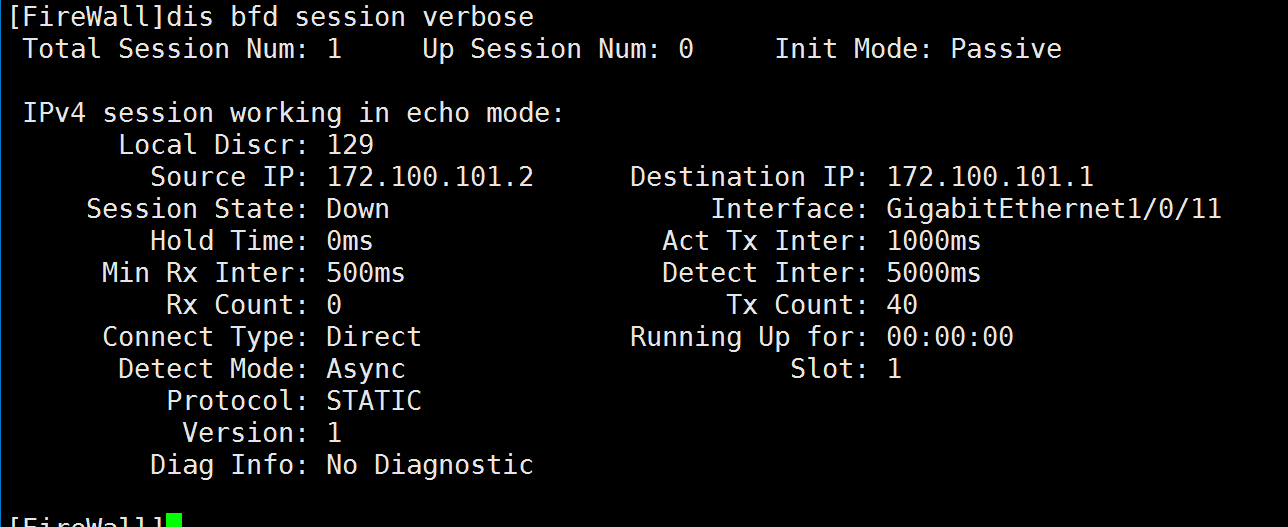The width and height of the screenshot is (1288, 527).
Task: Click the Min Rx Inter value 500ms
Action: coord(366,273)
